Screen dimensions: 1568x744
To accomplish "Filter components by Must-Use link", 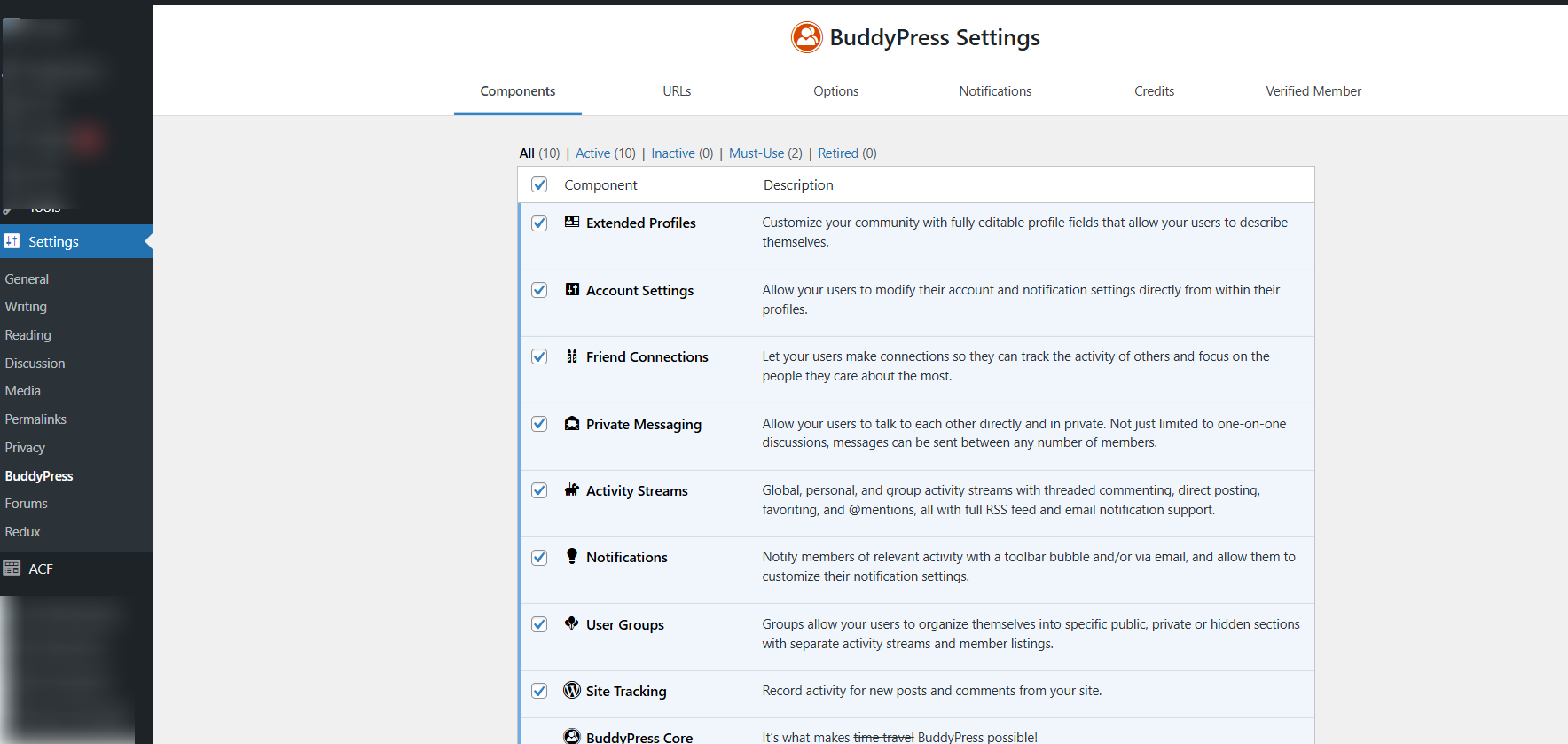I will pyautogui.click(x=757, y=153).
